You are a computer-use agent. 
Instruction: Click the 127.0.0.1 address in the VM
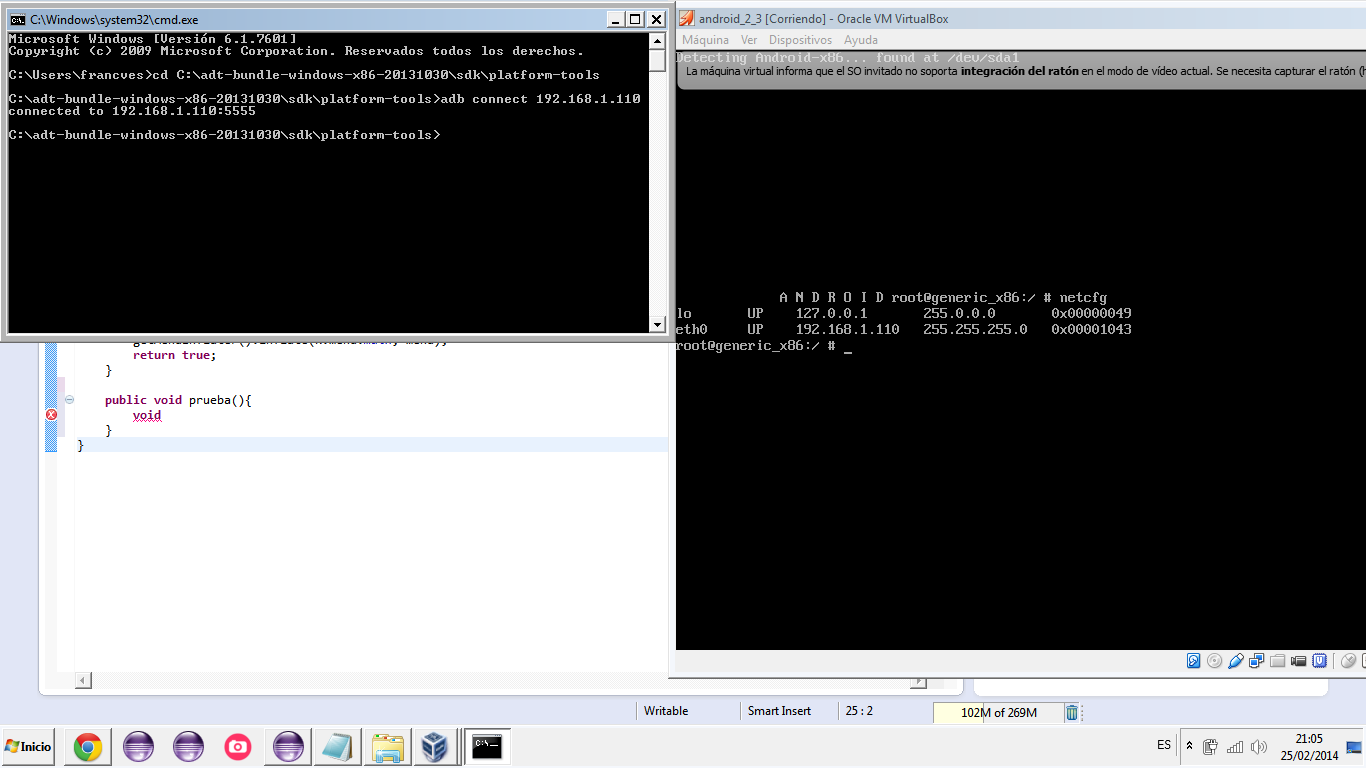832,313
